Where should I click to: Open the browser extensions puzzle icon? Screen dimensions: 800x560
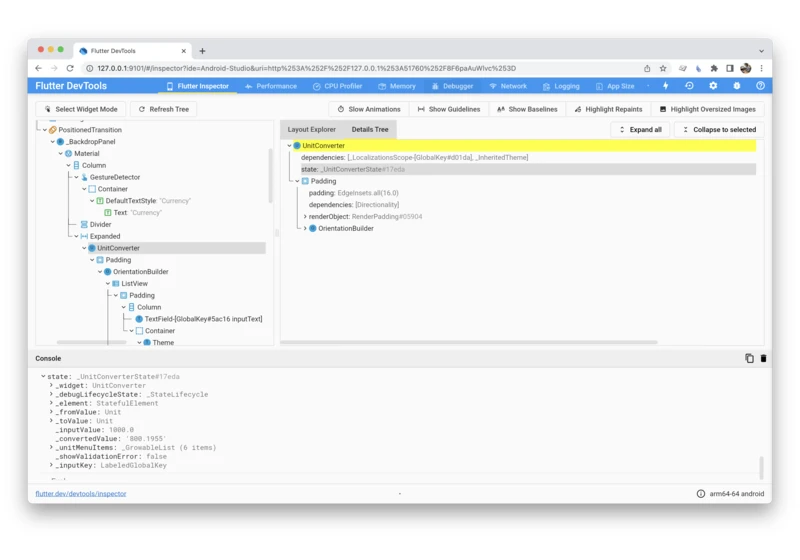coord(714,68)
